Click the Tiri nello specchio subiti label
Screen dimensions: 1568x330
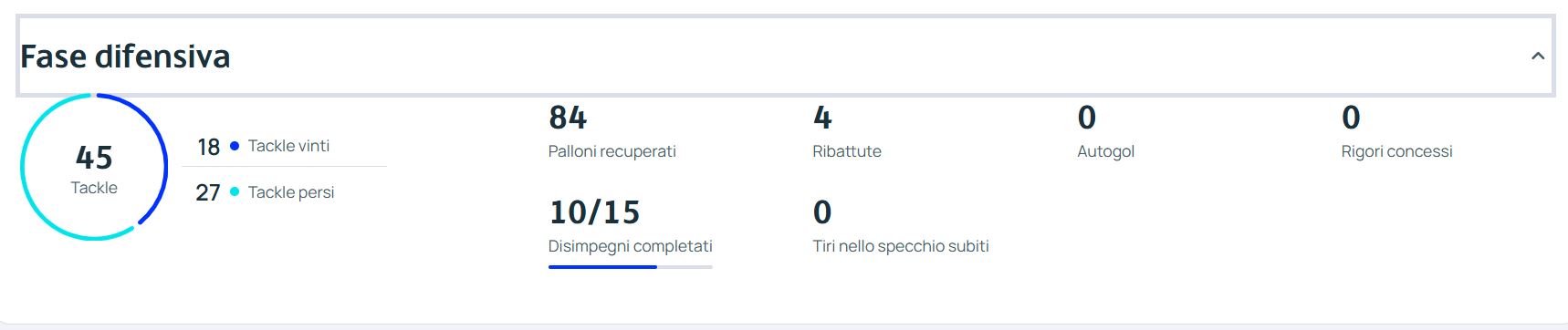tap(901, 246)
